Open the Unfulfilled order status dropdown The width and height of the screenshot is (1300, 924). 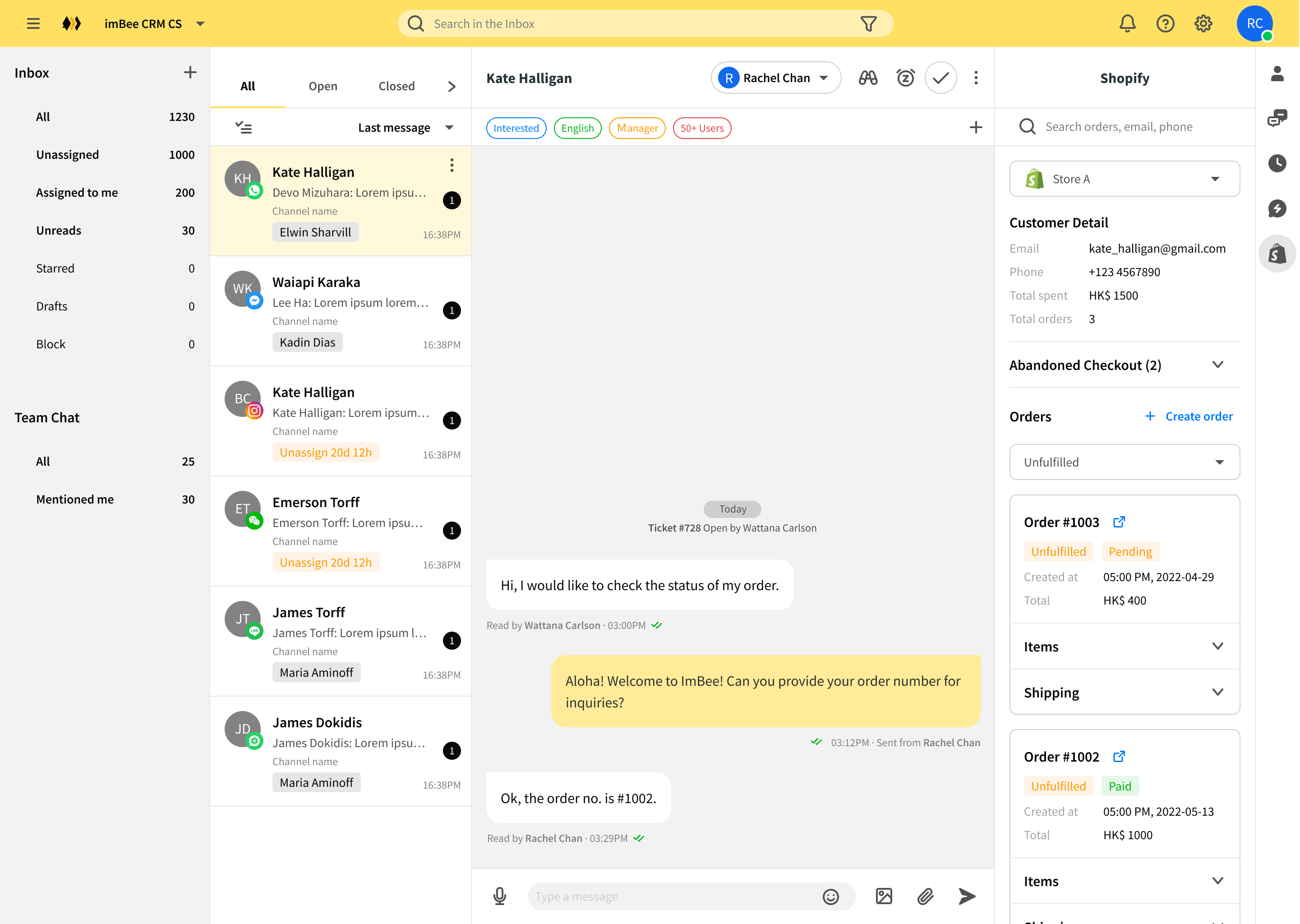1124,462
